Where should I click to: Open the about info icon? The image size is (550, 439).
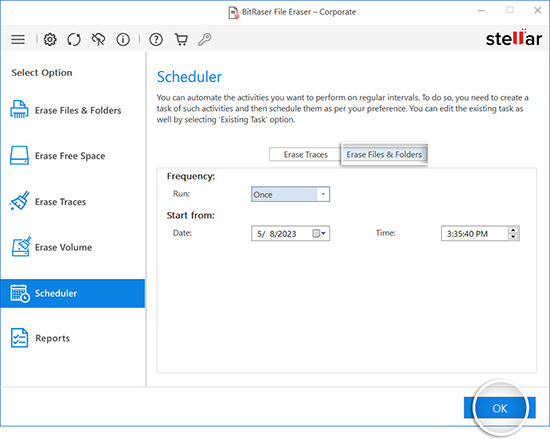(x=123, y=39)
